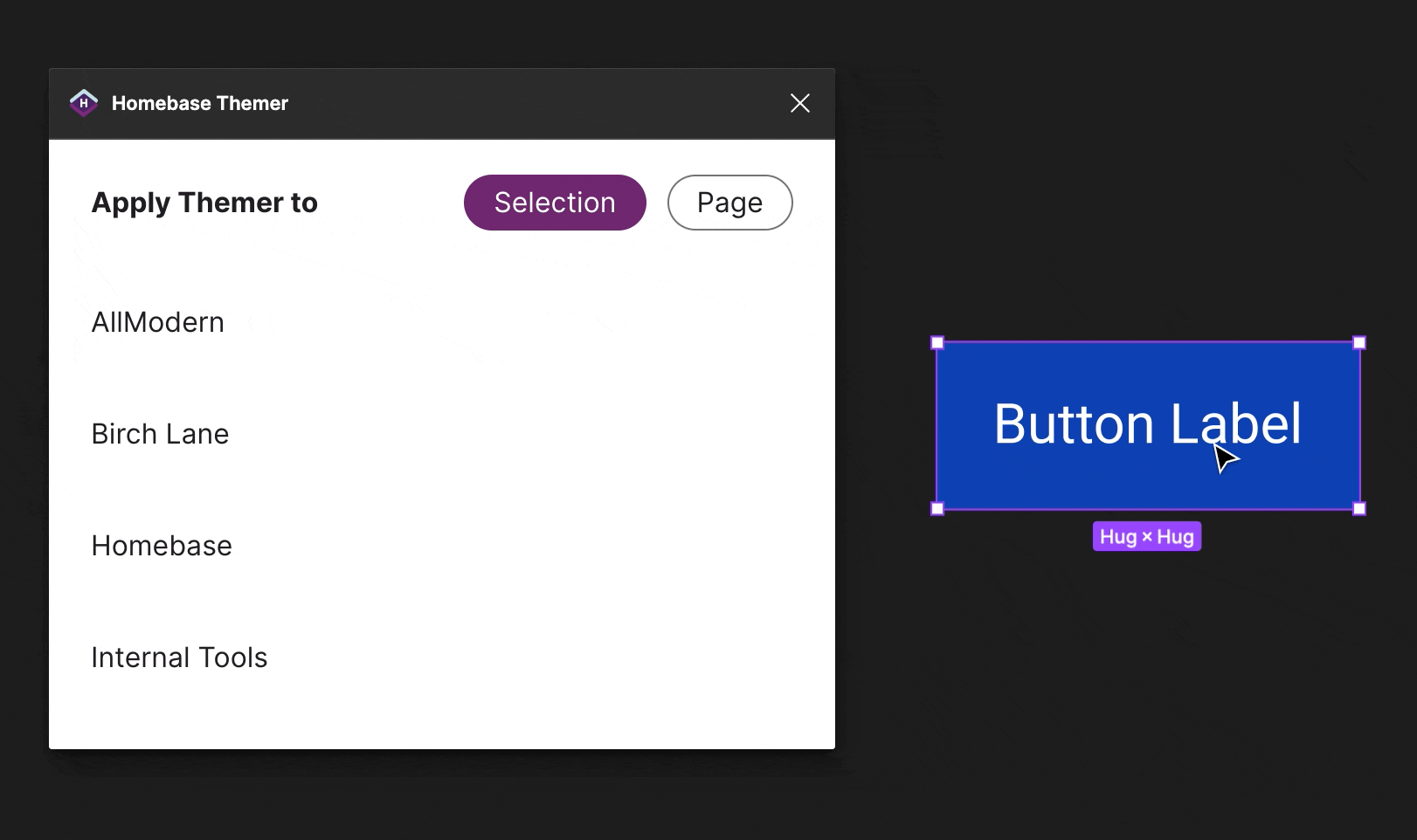Apply the Homebase theme

click(x=161, y=545)
